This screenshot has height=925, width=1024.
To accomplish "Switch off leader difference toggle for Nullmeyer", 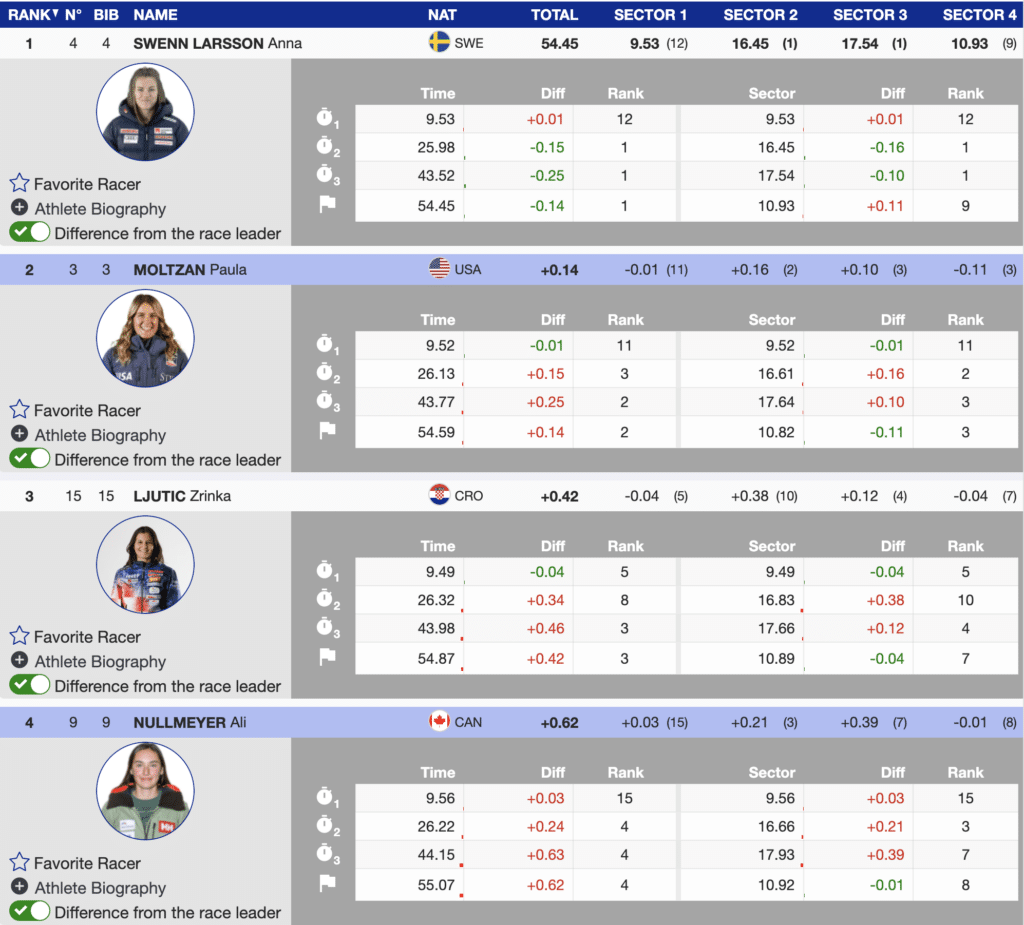I will point(30,912).
